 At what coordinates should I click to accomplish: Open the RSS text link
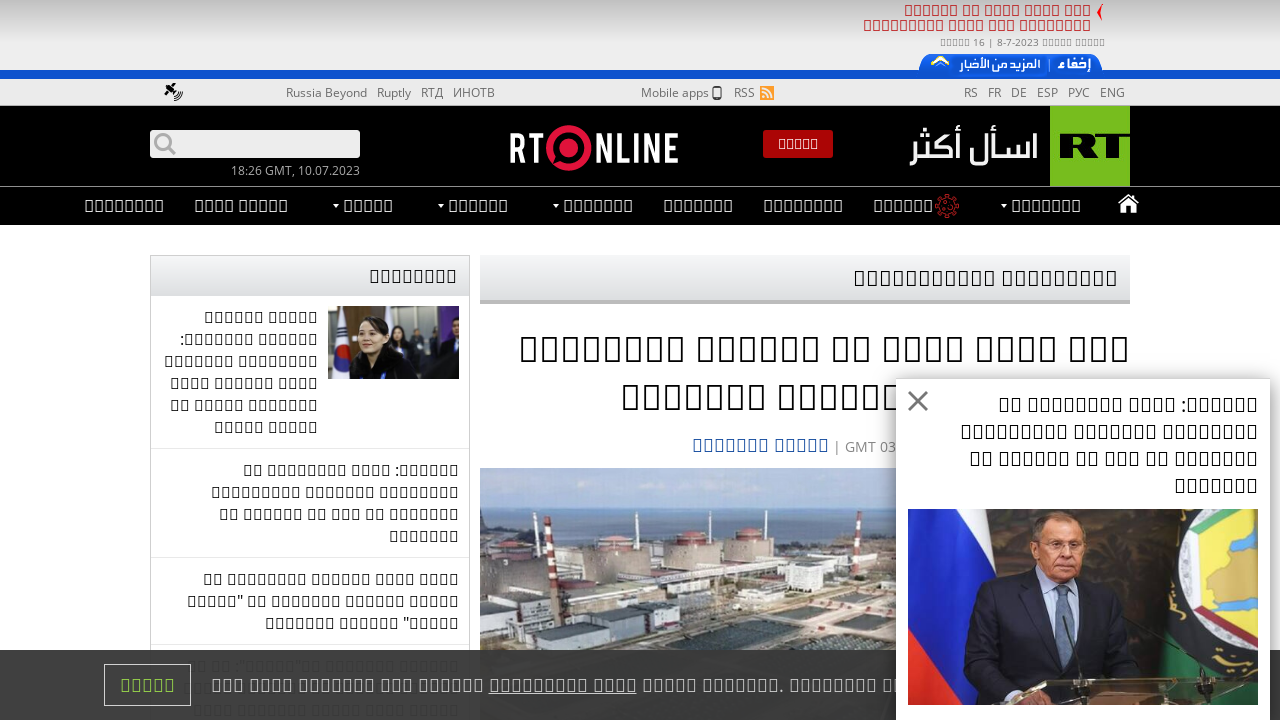tap(744, 93)
